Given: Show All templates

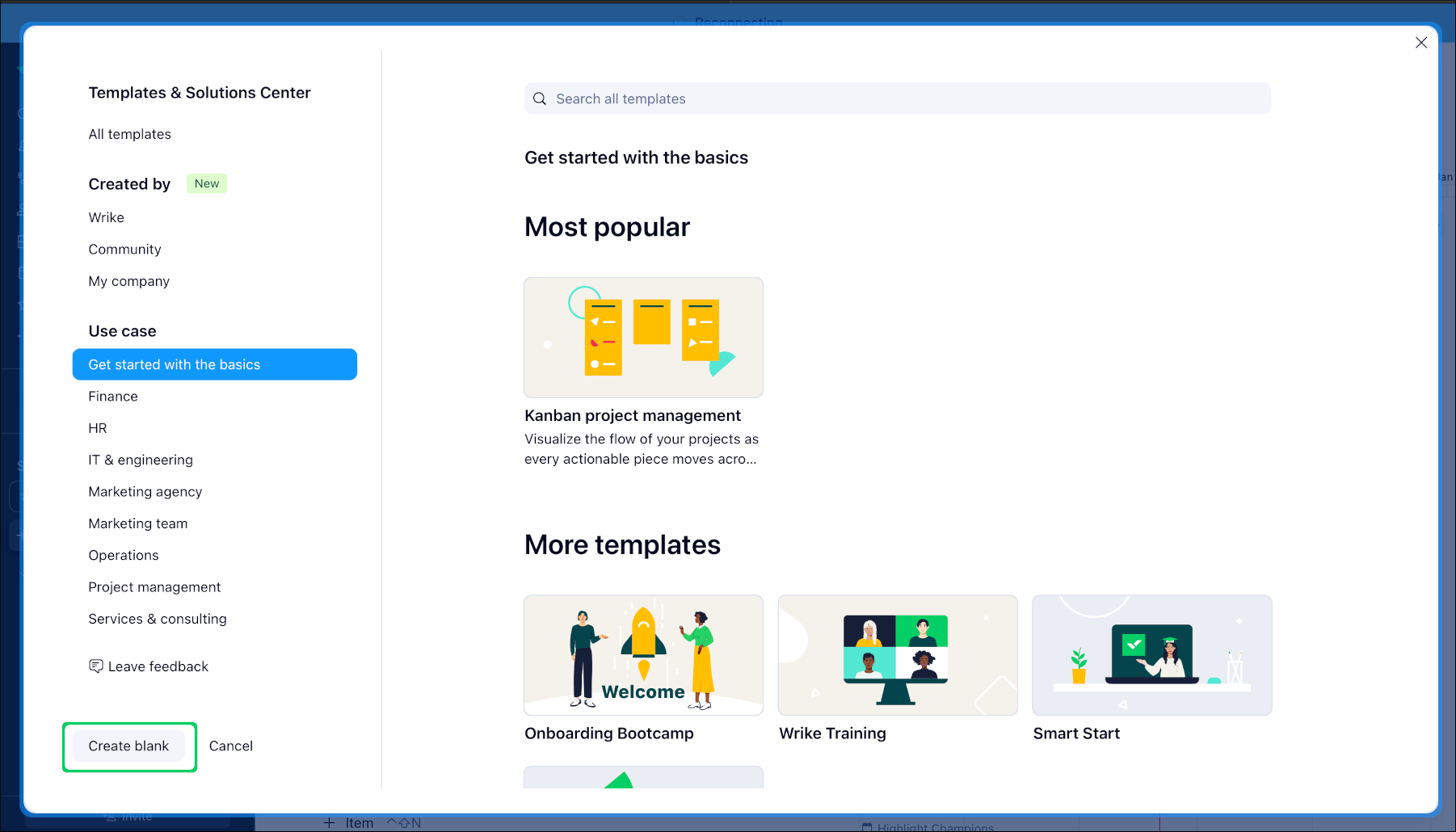Looking at the screenshot, I should click(x=129, y=134).
